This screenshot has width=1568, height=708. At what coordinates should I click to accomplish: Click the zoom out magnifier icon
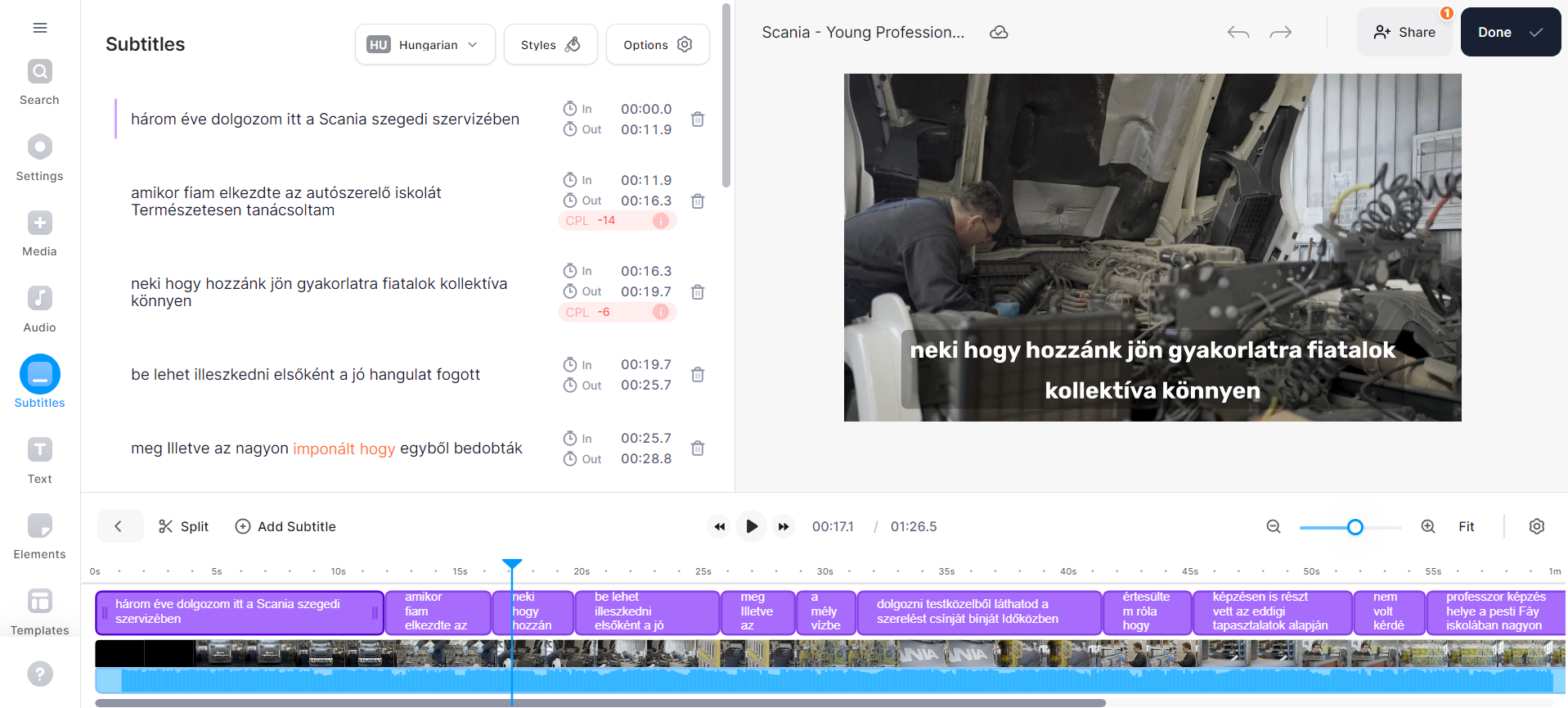pyautogui.click(x=1274, y=526)
